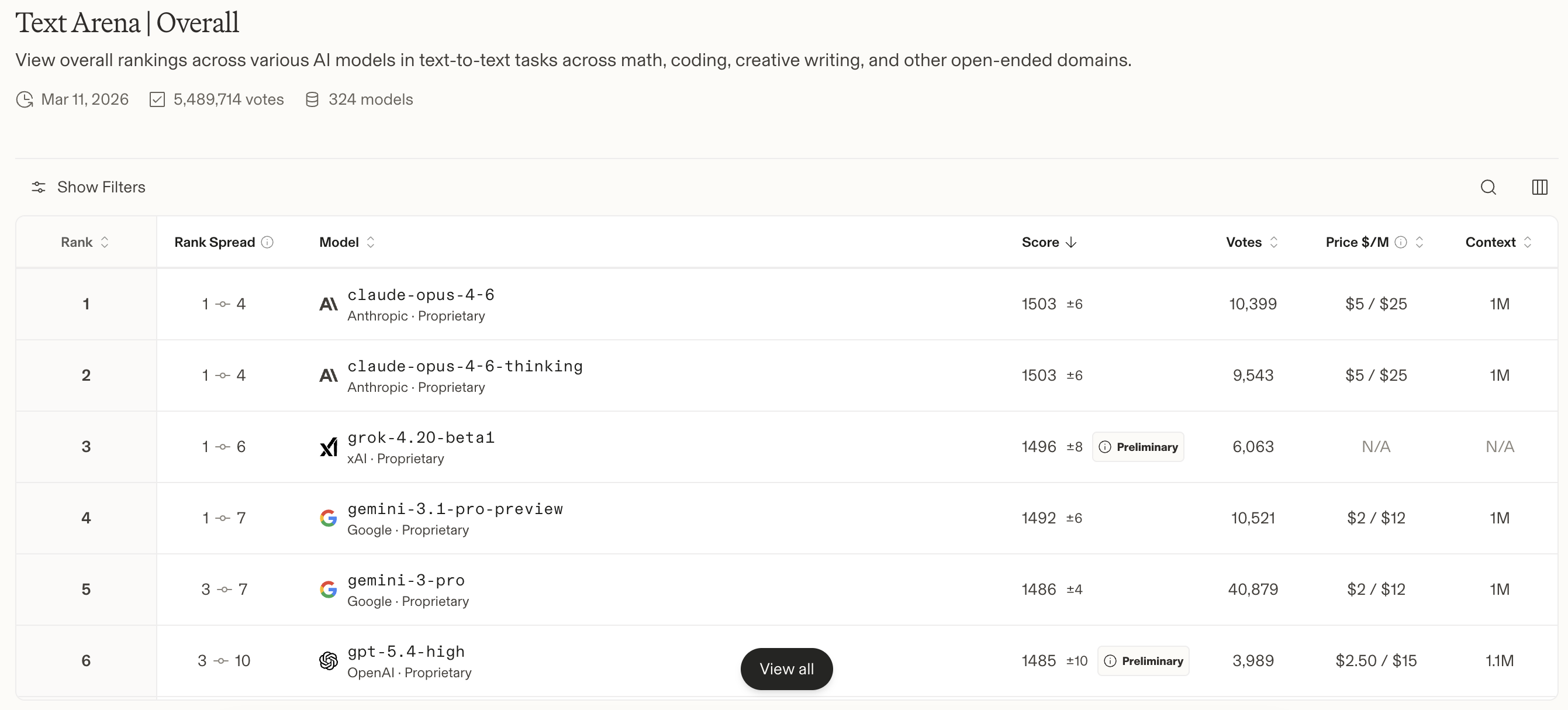Click the xAI logo beside grok-4.20-beta1
This screenshot has height=710, width=1568.
329,447
